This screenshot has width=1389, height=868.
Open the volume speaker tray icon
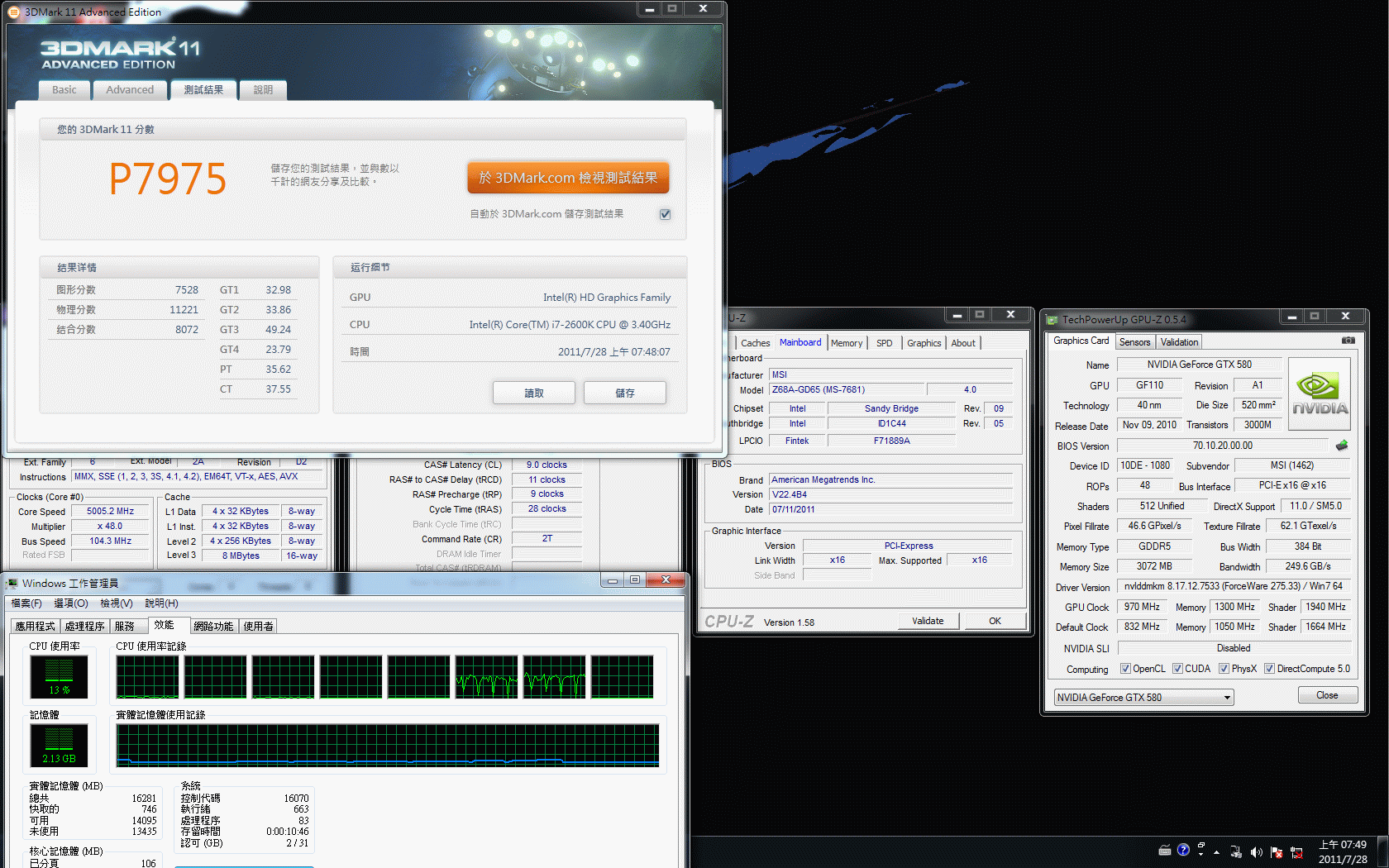pos(1256,852)
